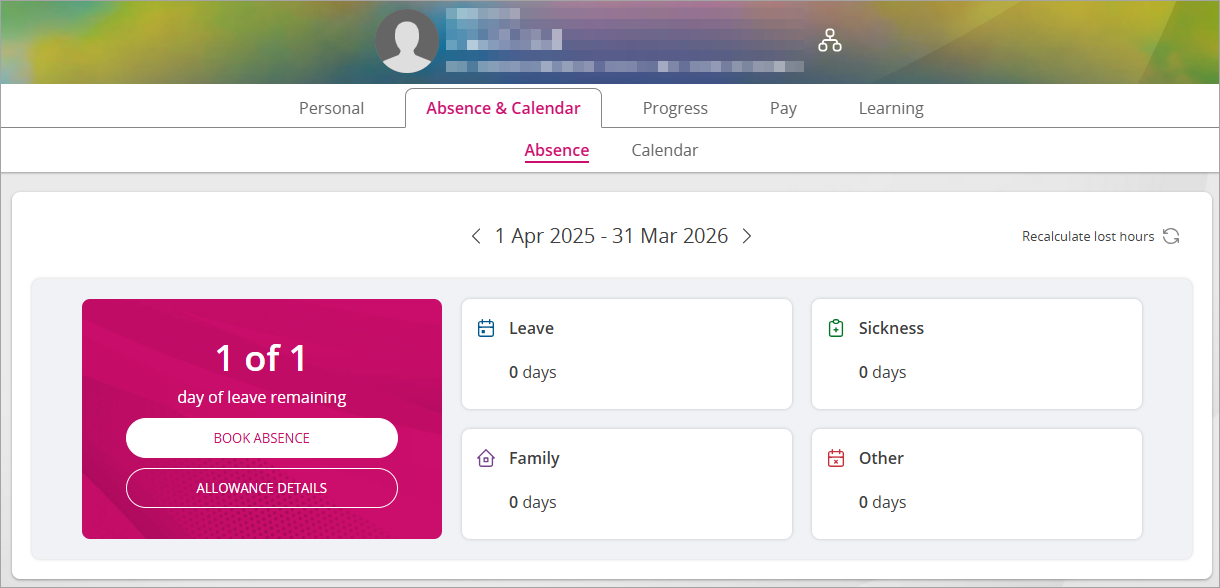The height and width of the screenshot is (588, 1220).
Task: Open the Family days card
Action: coord(626,484)
